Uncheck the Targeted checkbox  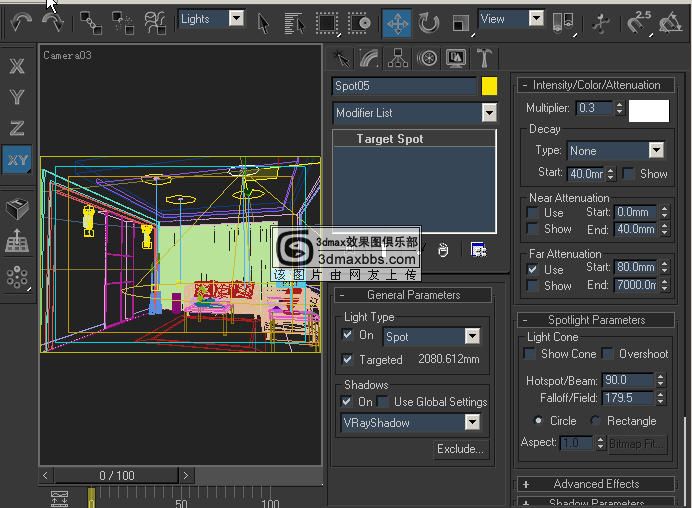pyautogui.click(x=347, y=359)
